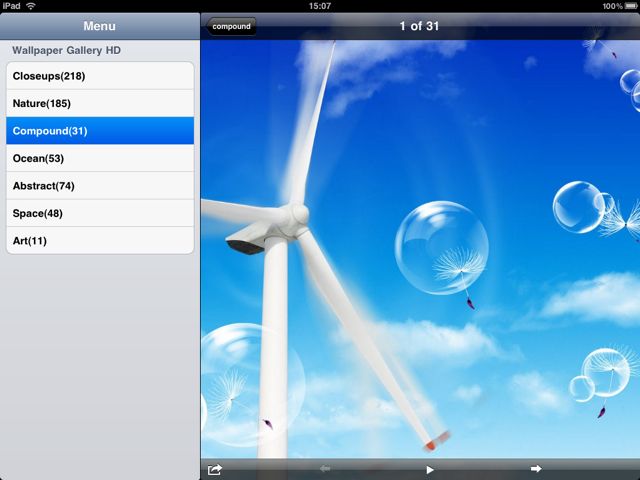Tap the battery indicator icon

pyautogui.click(x=631, y=6)
